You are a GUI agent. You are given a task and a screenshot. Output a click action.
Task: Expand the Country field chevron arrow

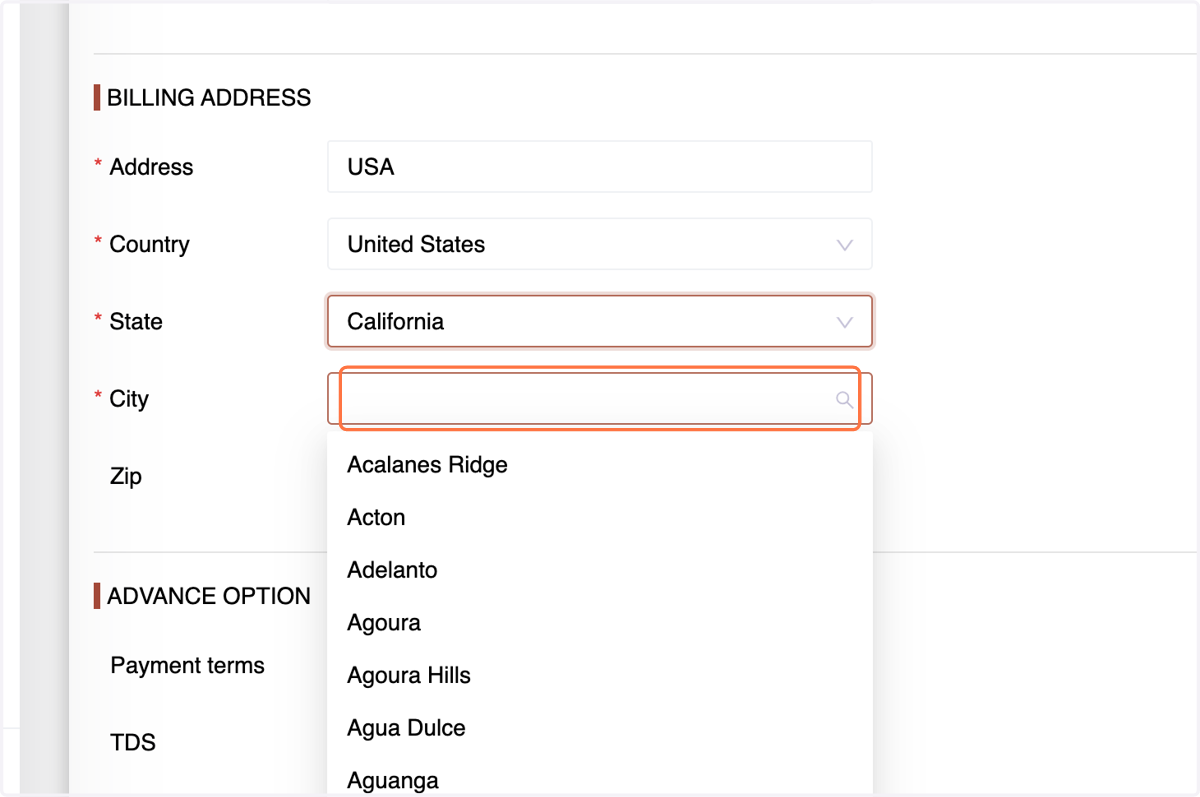coord(845,245)
